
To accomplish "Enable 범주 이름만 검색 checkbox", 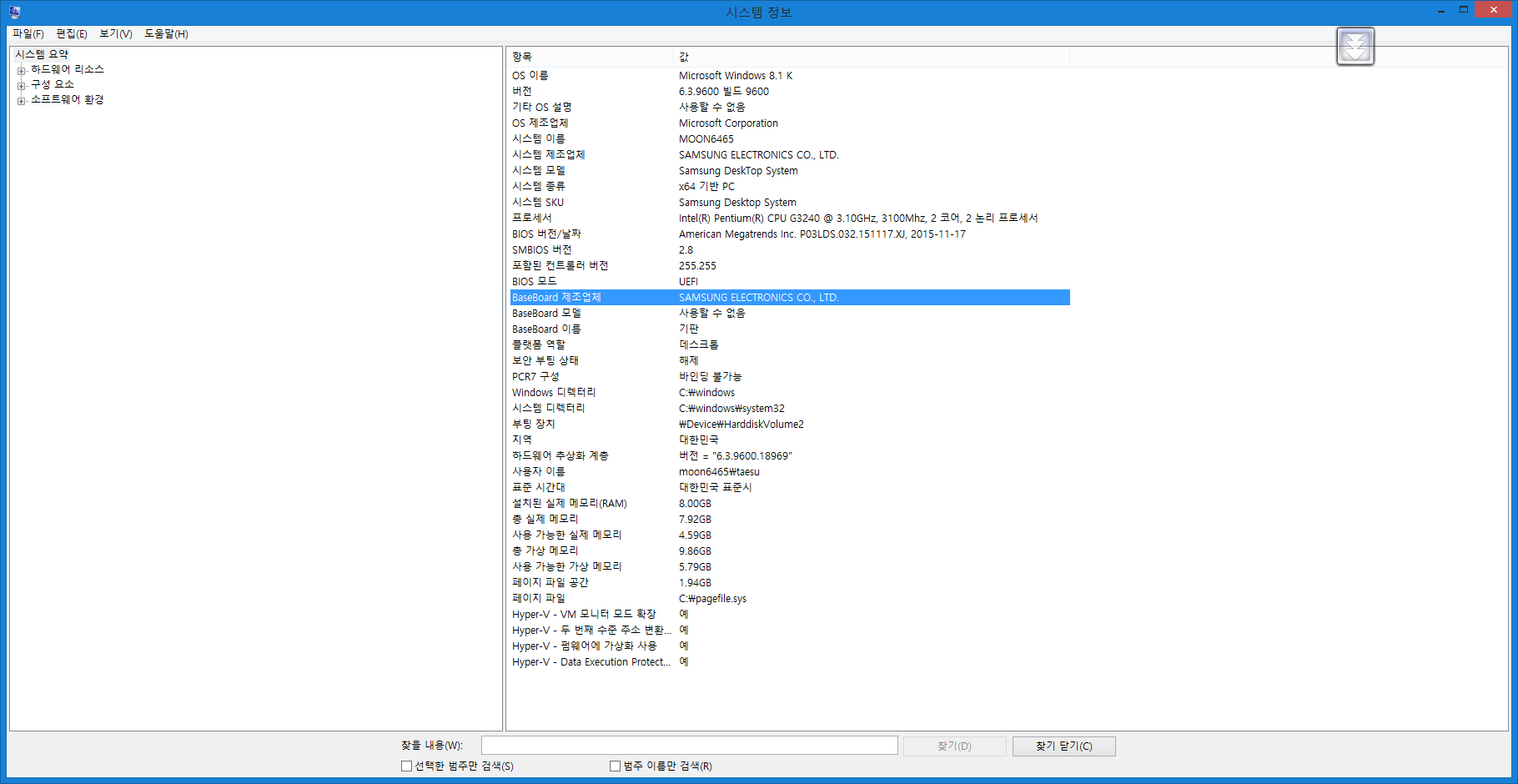I will pos(616,766).
